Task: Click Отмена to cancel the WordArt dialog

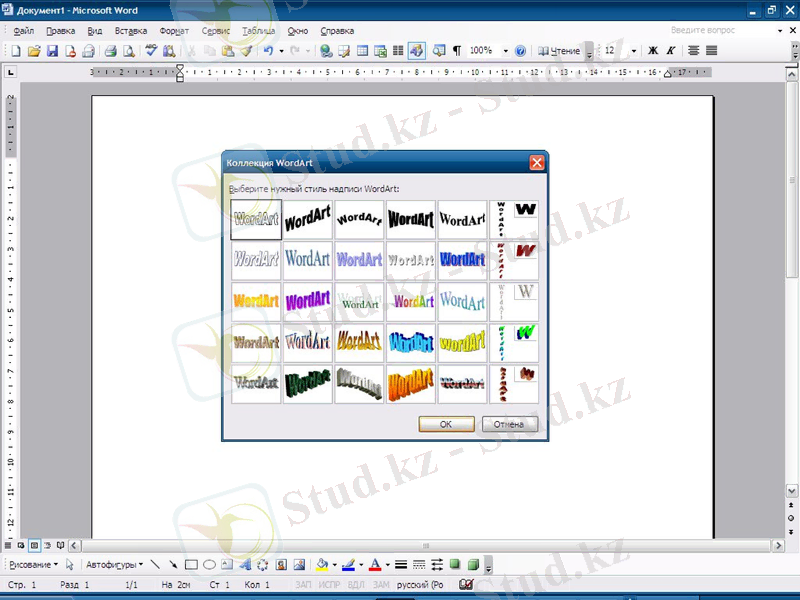Action: coord(510,423)
